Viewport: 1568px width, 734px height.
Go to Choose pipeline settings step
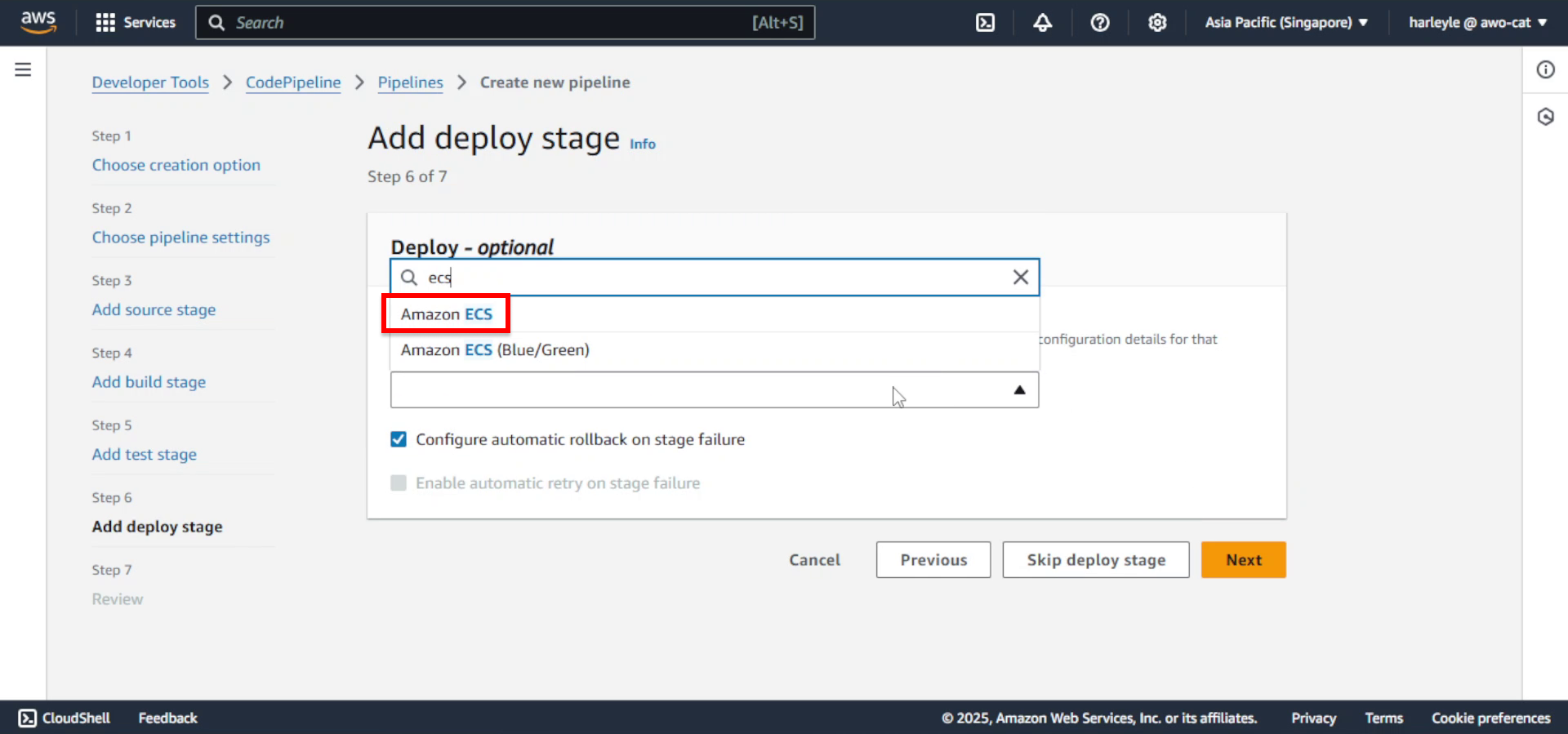pos(180,238)
